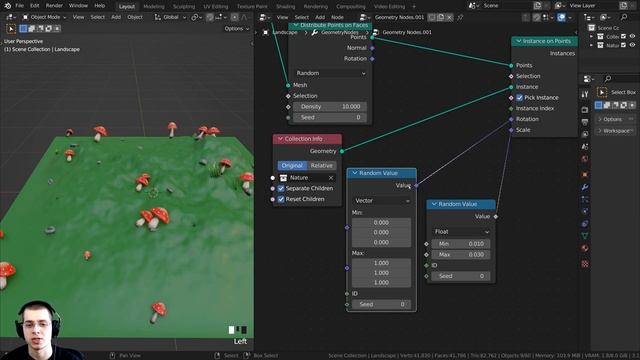Toggle the Separate Children checkbox

point(281,188)
